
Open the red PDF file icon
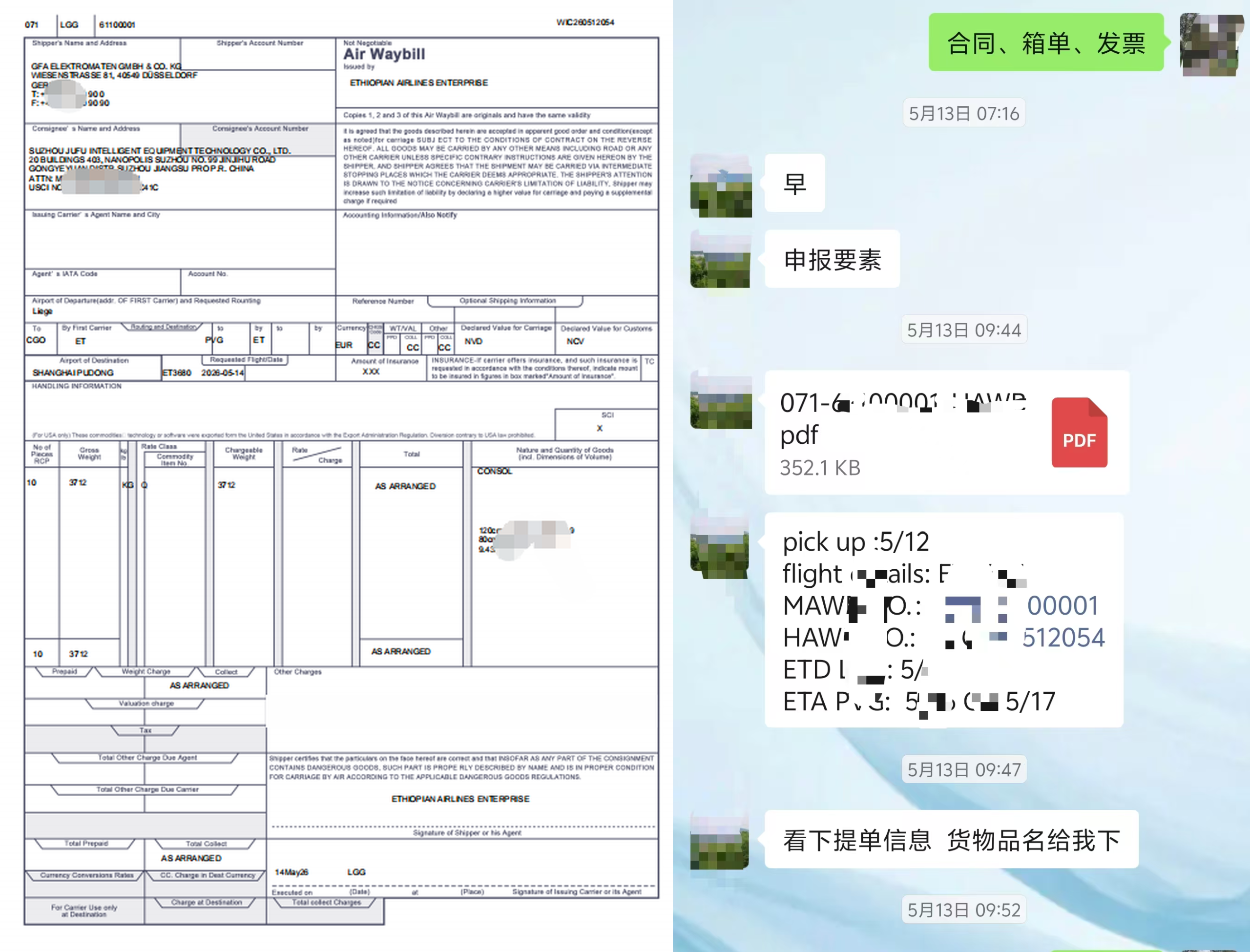tap(1079, 433)
